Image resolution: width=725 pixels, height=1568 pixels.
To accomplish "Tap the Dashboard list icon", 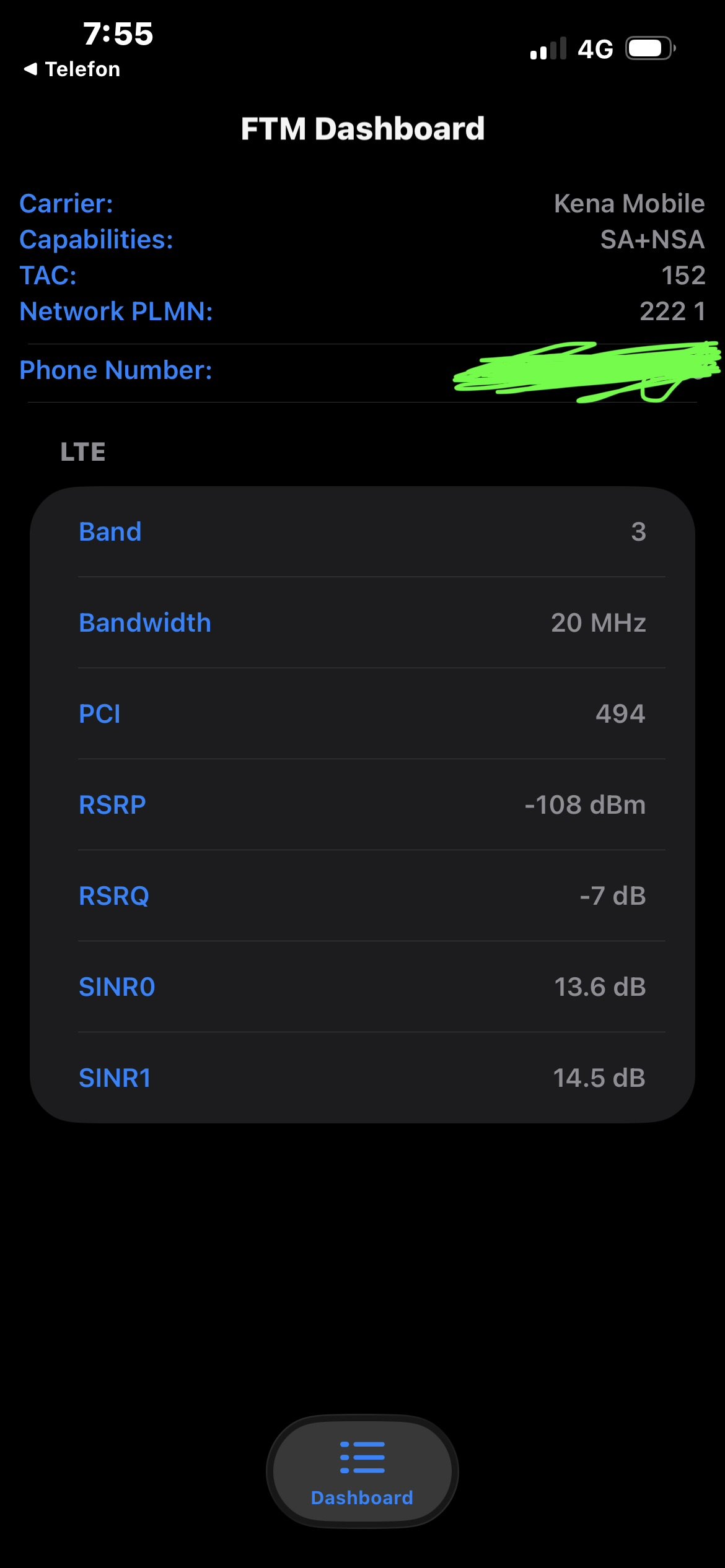I will coord(362,1457).
